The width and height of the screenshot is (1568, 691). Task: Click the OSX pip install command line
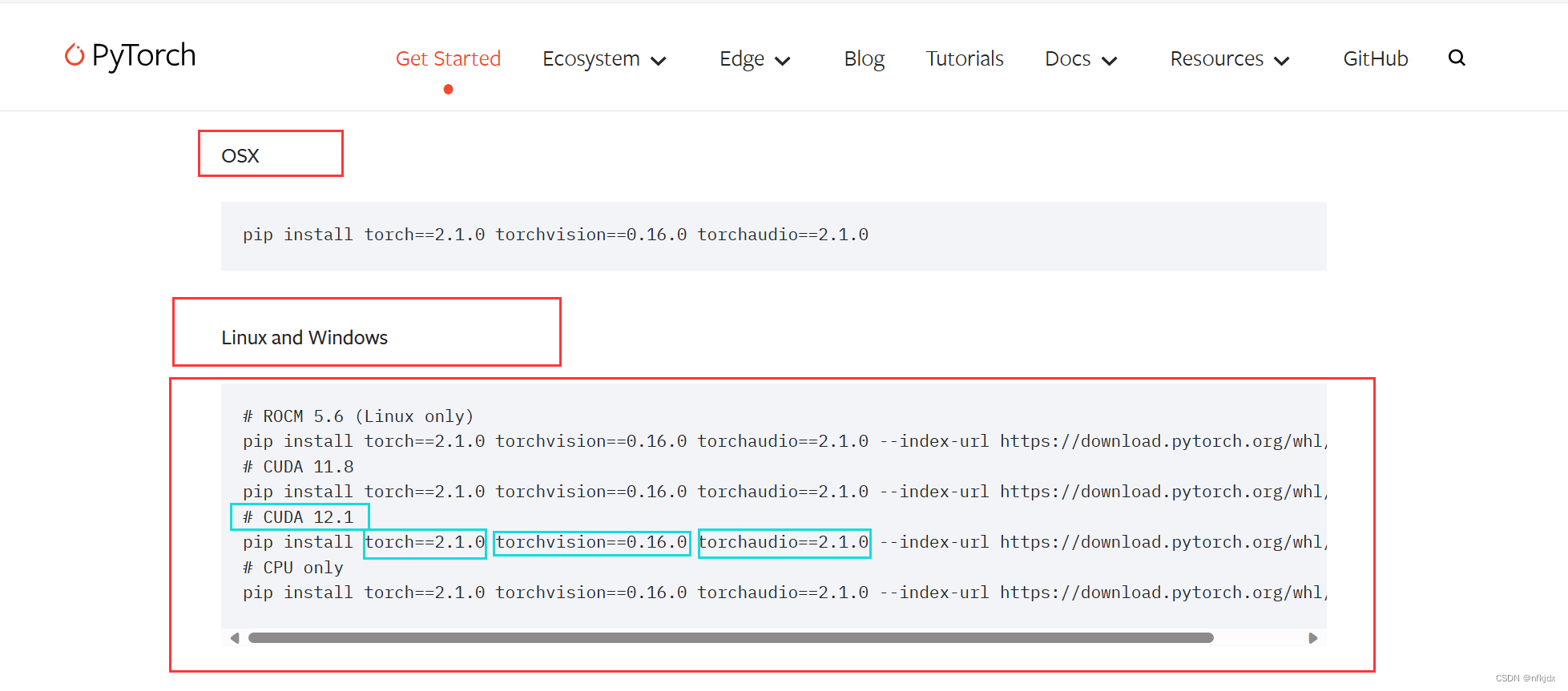(x=555, y=235)
